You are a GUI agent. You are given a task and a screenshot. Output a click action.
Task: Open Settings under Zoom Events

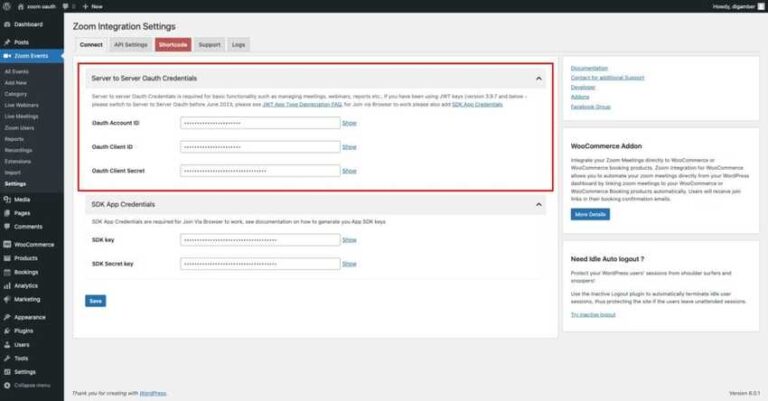point(15,184)
